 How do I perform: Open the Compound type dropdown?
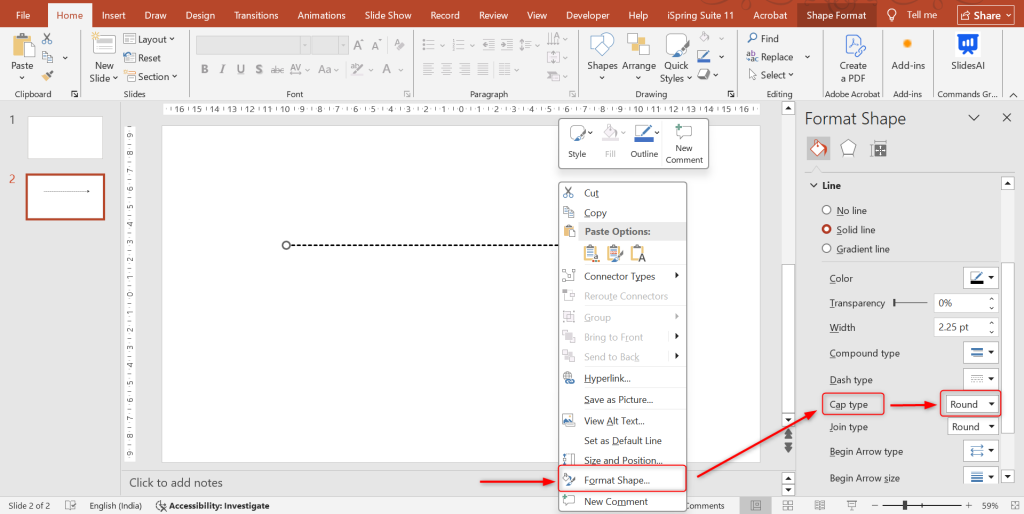pyautogui.click(x=981, y=353)
